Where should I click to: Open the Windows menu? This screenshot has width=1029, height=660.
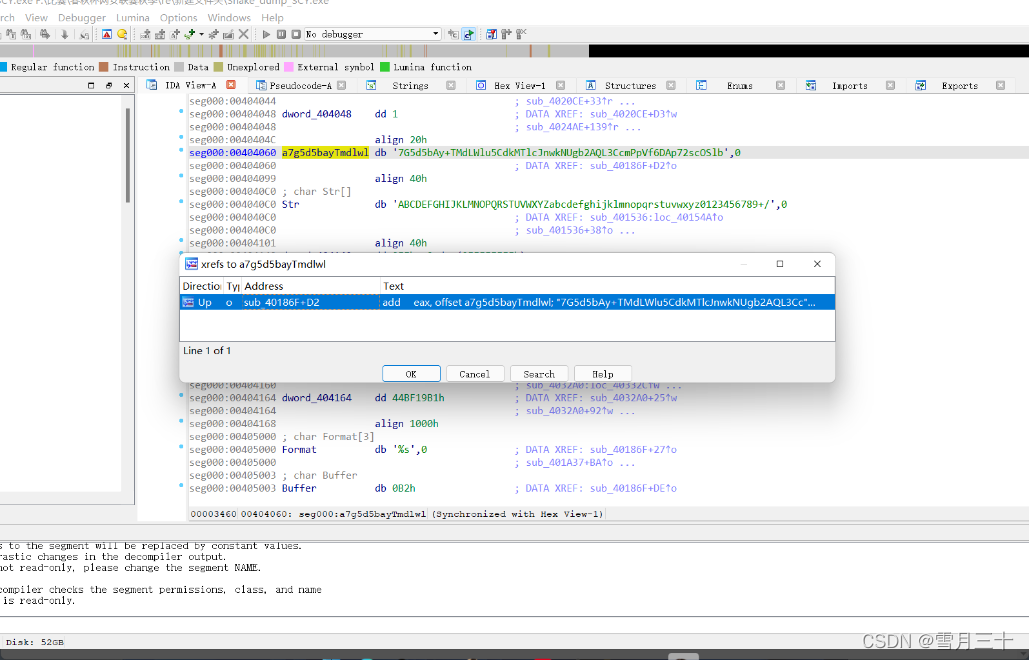[229, 18]
